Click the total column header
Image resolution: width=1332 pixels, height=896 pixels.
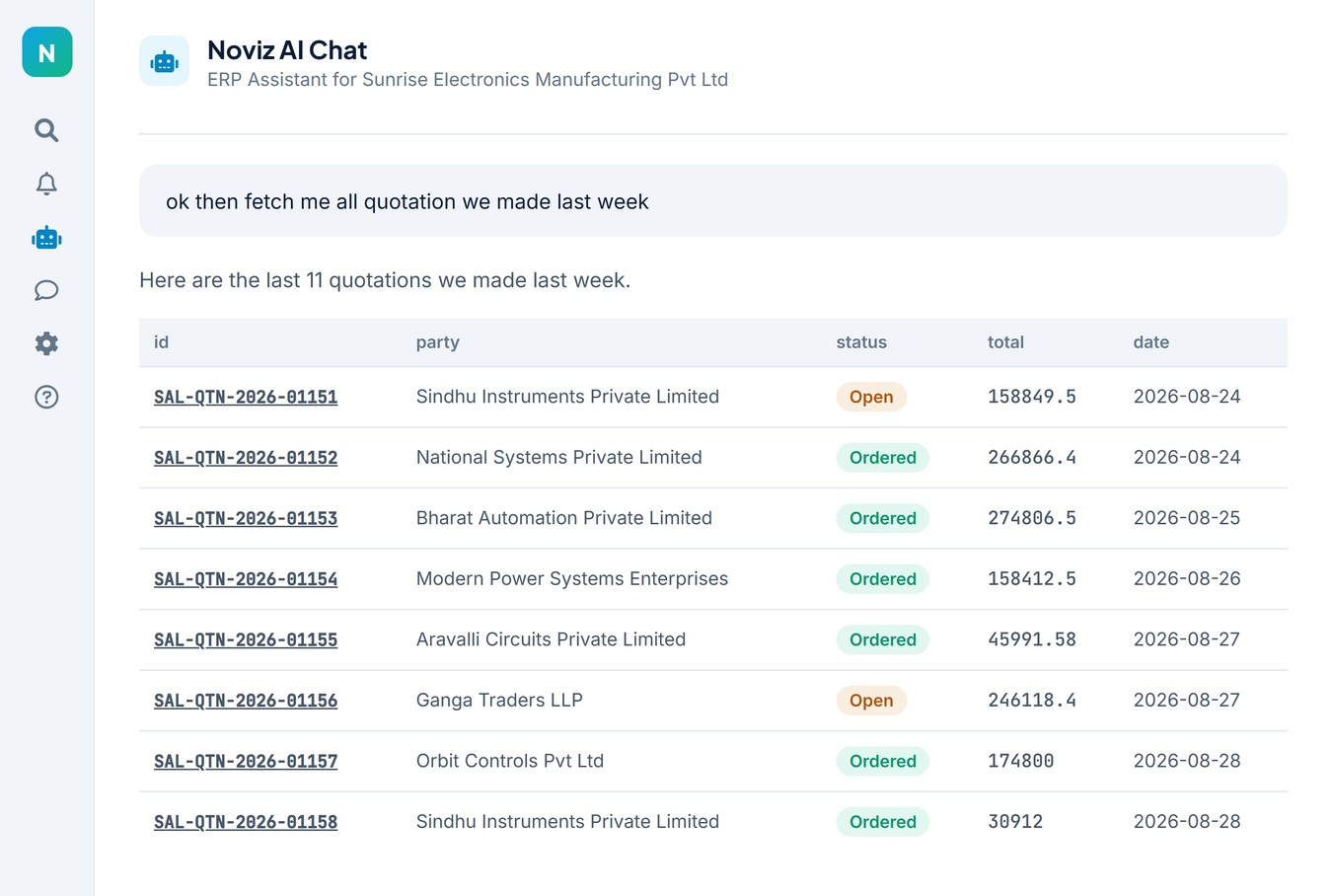(x=1005, y=342)
